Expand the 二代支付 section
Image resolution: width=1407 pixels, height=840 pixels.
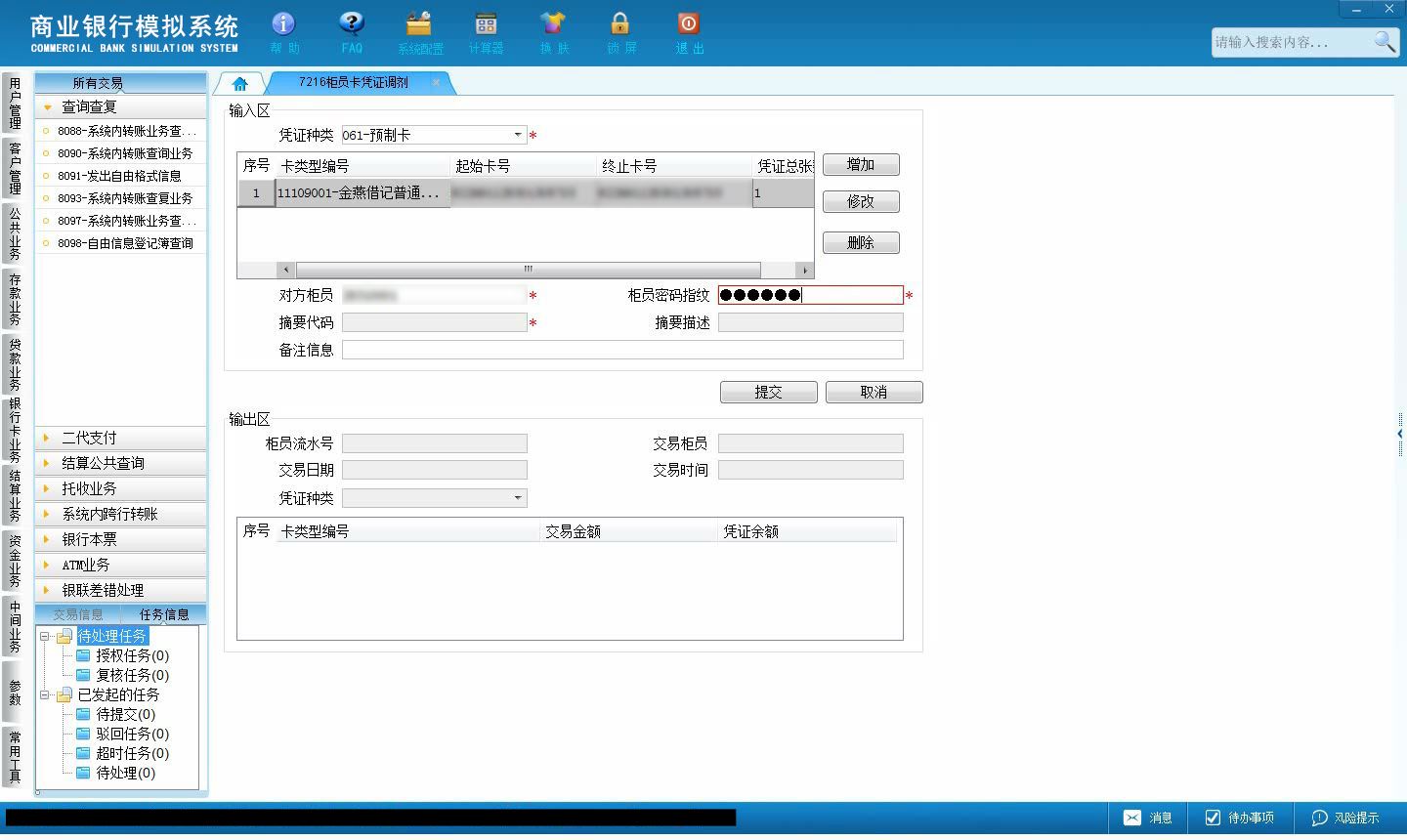click(x=121, y=438)
